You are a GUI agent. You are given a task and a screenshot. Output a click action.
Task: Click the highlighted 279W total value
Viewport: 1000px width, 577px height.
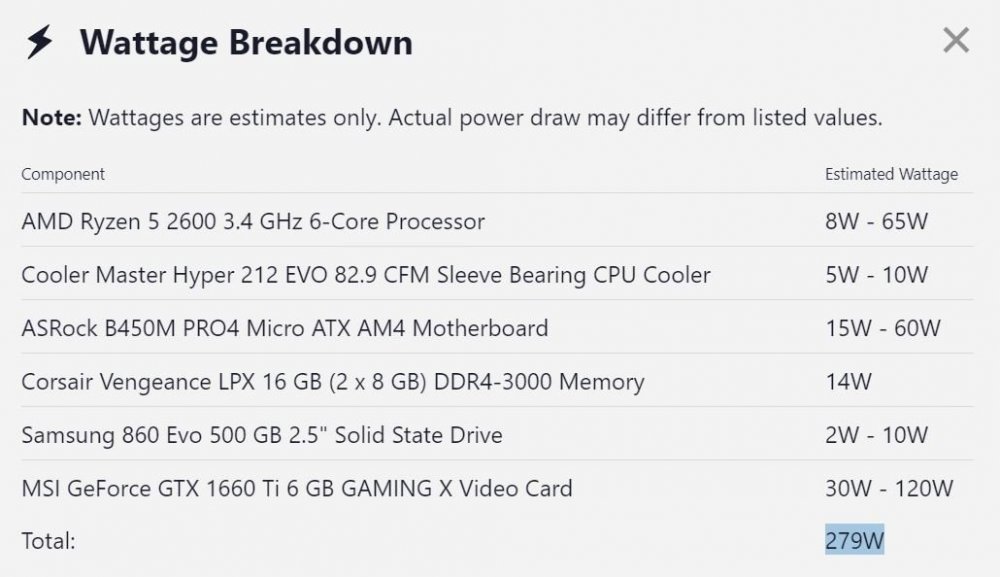855,540
